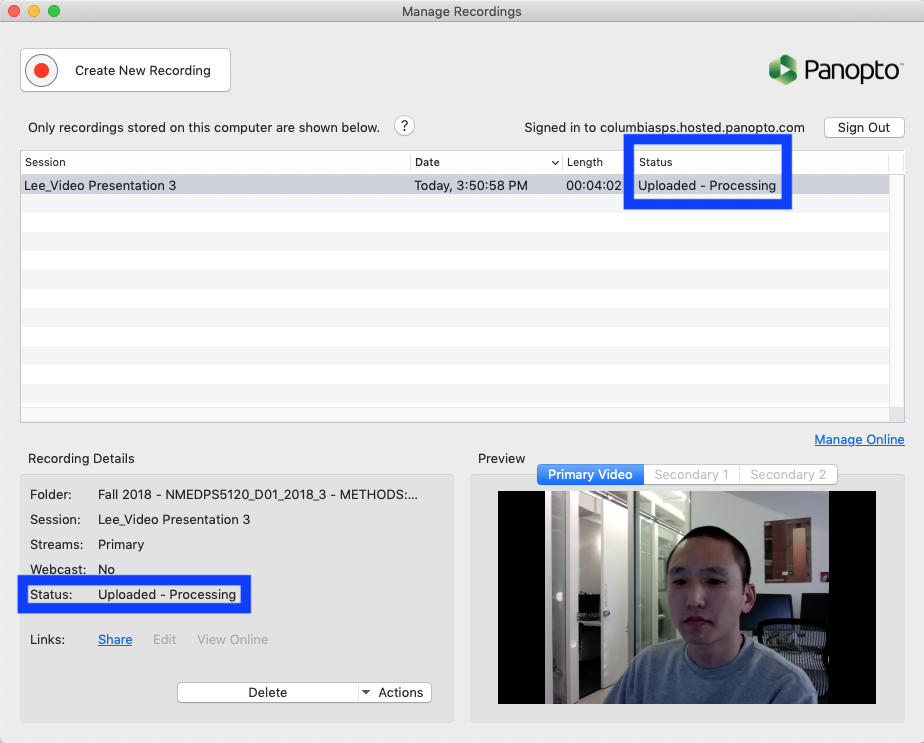Image resolution: width=924 pixels, height=743 pixels.
Task: Sign out of the Panopto account
Action: (863, 127)
